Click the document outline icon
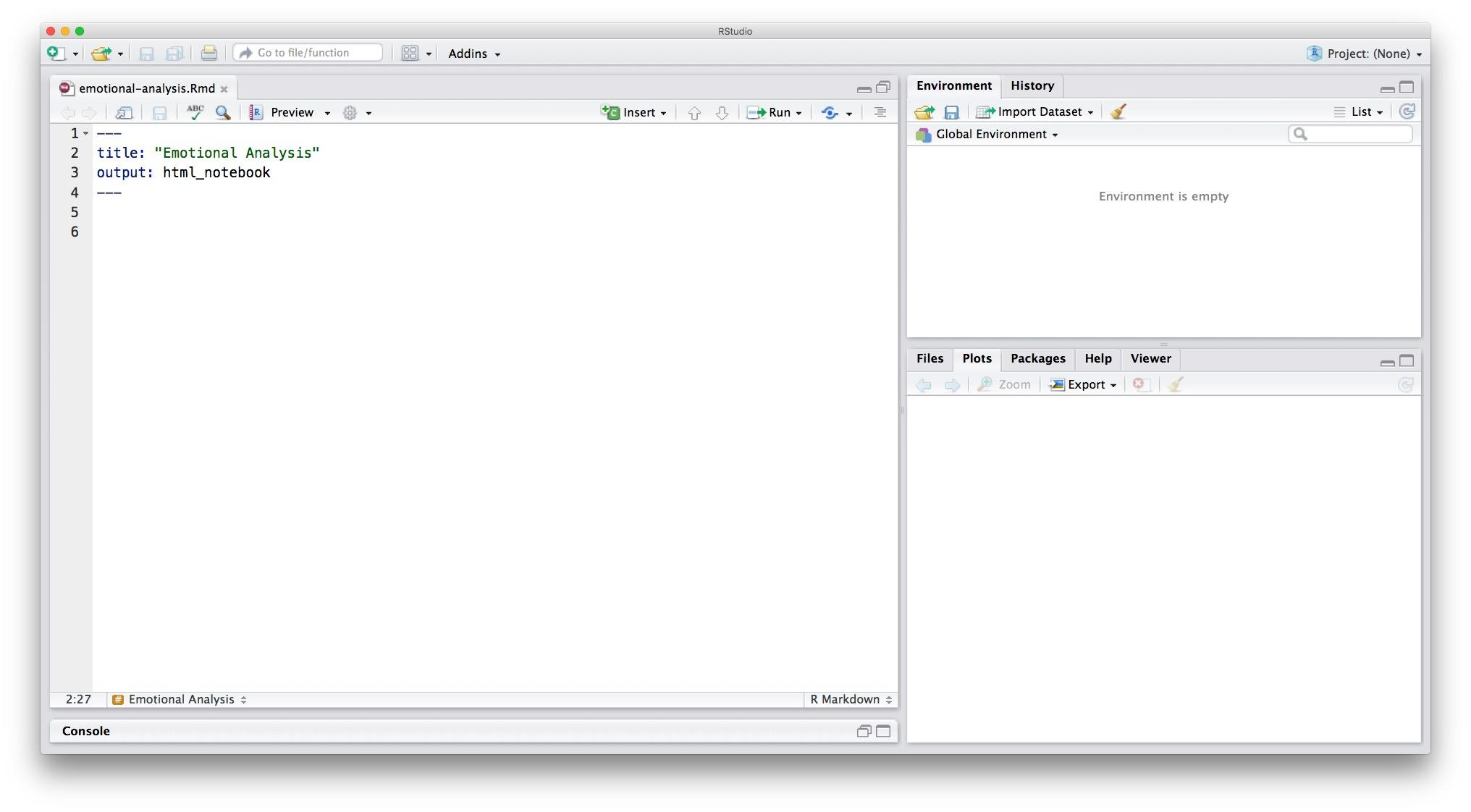Viewport: 1471px width, 812px height. point(880,112)
